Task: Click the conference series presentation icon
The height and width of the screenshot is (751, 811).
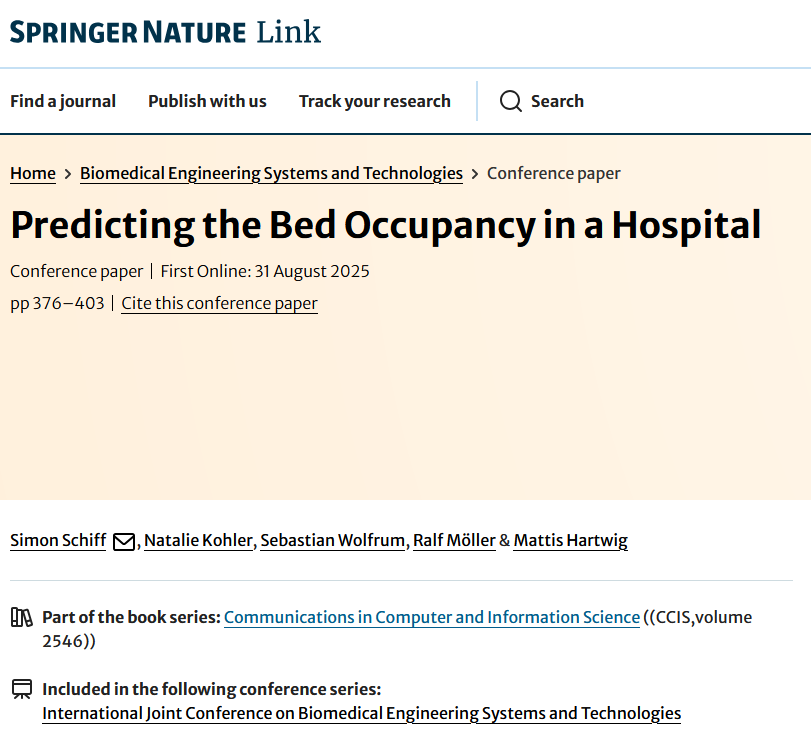Action: [x=22, y=689]
